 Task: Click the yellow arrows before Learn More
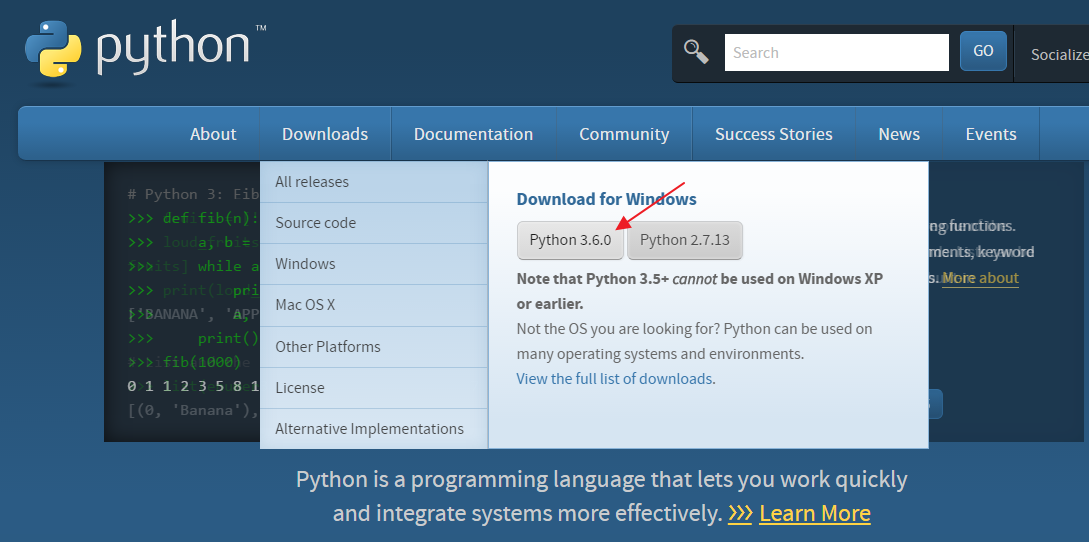click(740, 514)
